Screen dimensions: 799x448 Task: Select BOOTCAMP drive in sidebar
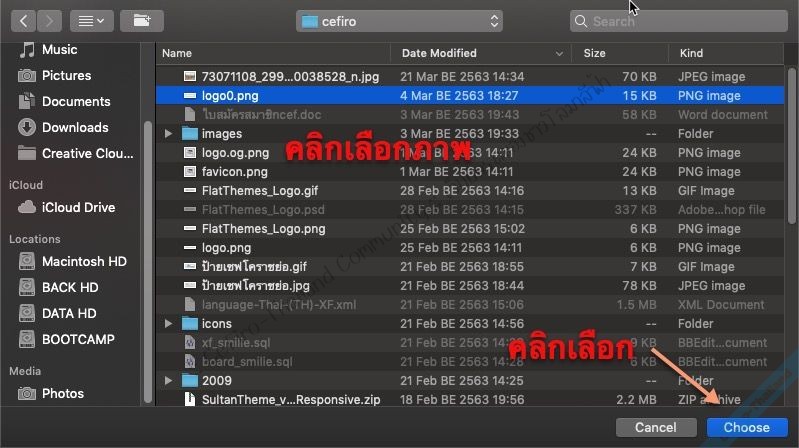tap(78, 339)
